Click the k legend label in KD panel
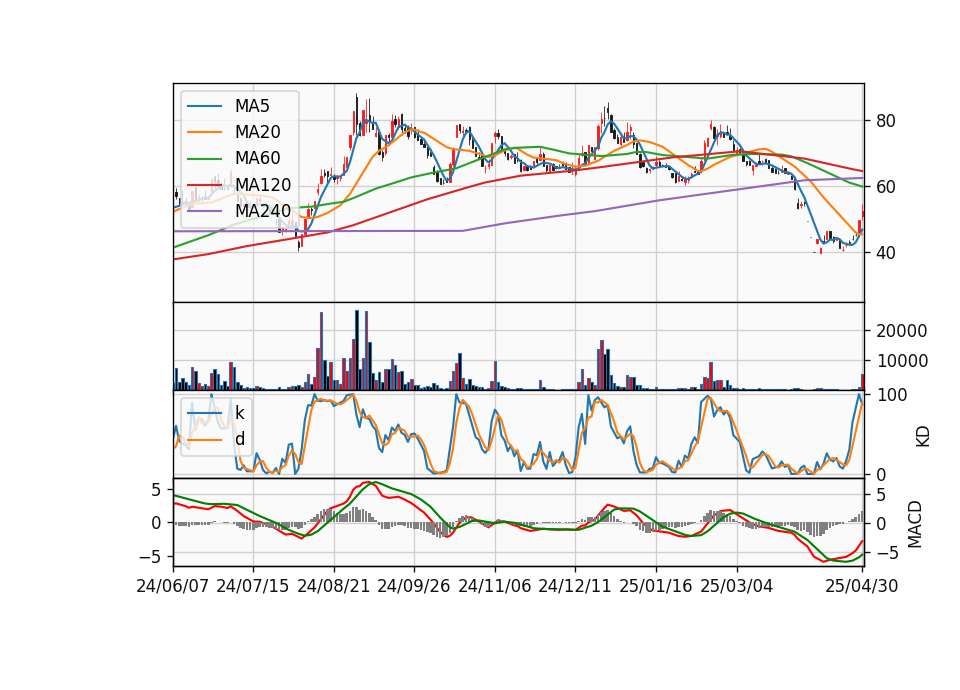Image resolution: width=960 pixels, height=690 pixels. (x=239, y=413)
